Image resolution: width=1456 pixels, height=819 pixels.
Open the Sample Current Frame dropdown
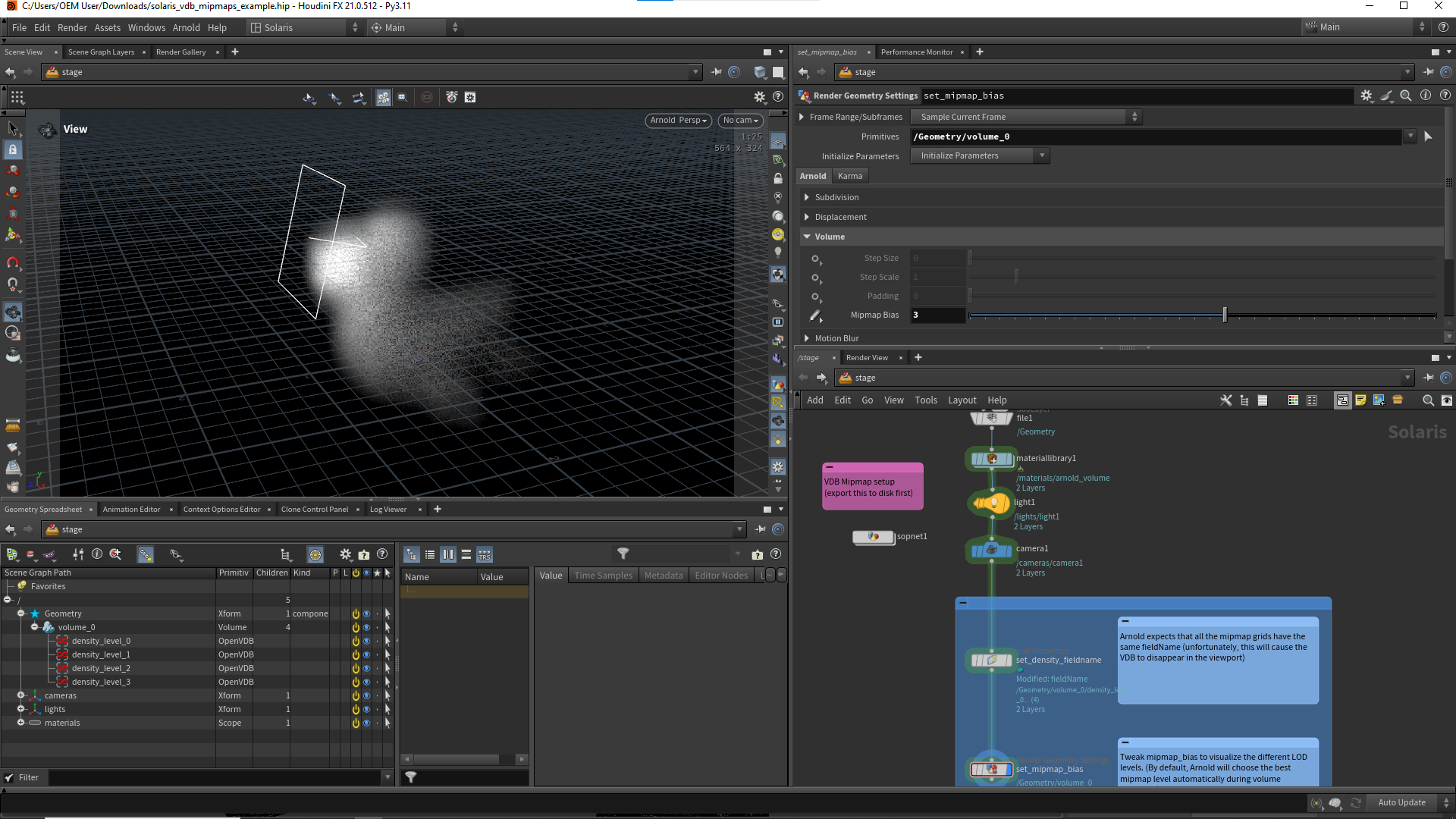[1026, 117]
